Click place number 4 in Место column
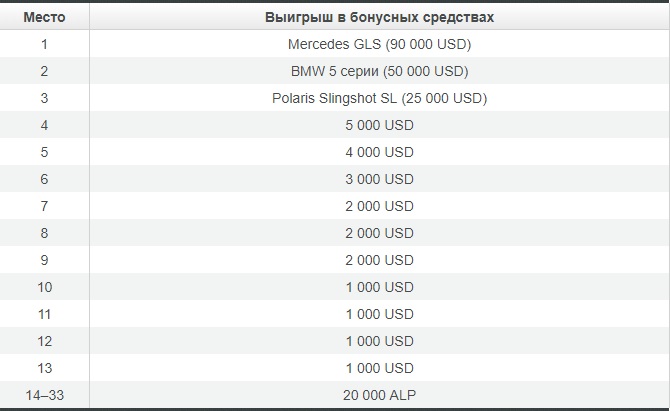The height and width of the screenshot is (411, 670). coord(44,125)
